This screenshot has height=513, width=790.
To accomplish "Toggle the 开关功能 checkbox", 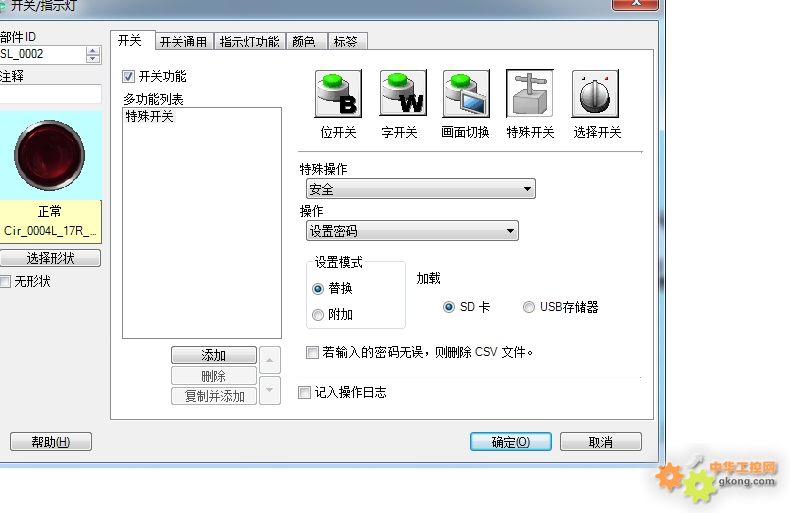I will (x=128, y=77).
